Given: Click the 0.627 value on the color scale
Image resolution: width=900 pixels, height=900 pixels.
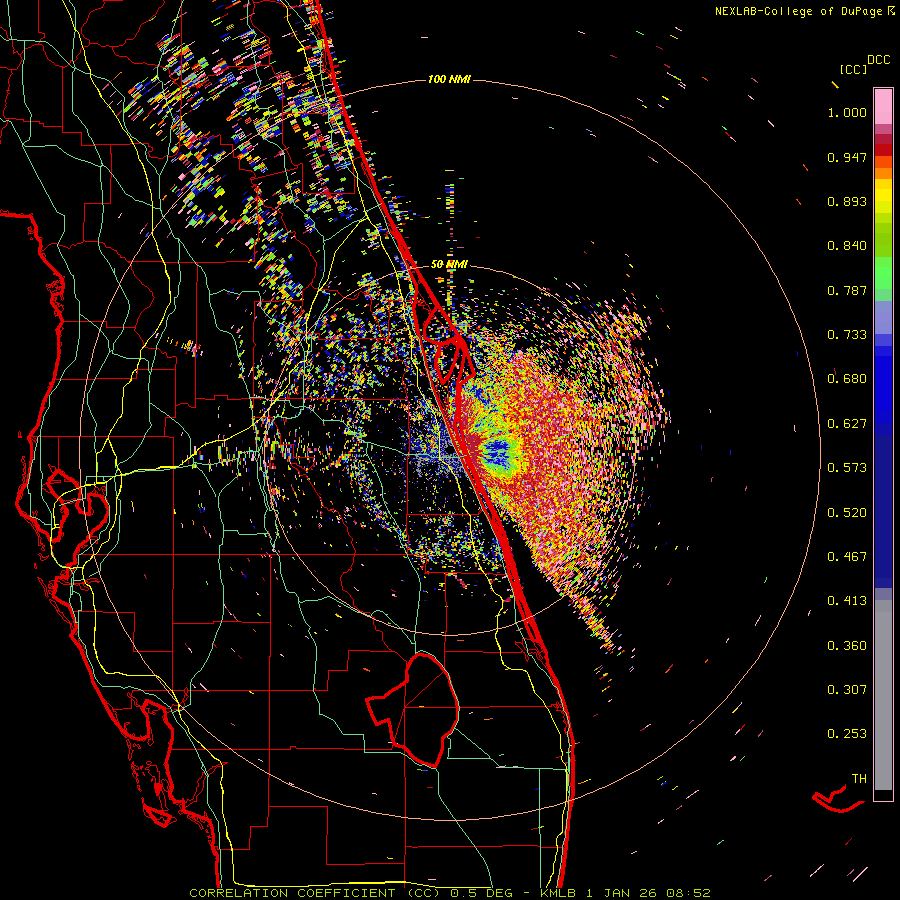Looking at the screenshot, I should (x=847, y=424).
